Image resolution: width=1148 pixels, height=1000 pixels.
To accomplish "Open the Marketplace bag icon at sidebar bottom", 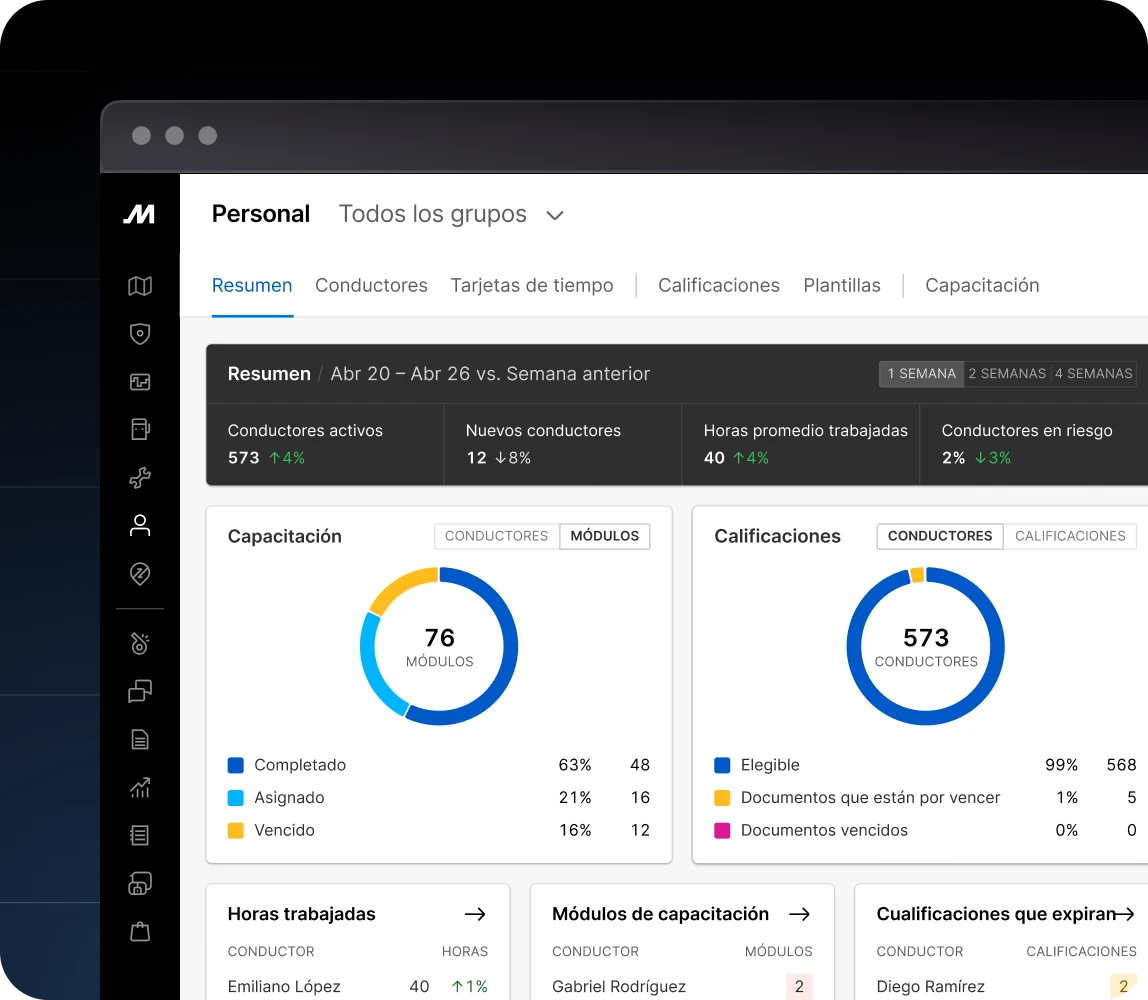I will 140,931.
